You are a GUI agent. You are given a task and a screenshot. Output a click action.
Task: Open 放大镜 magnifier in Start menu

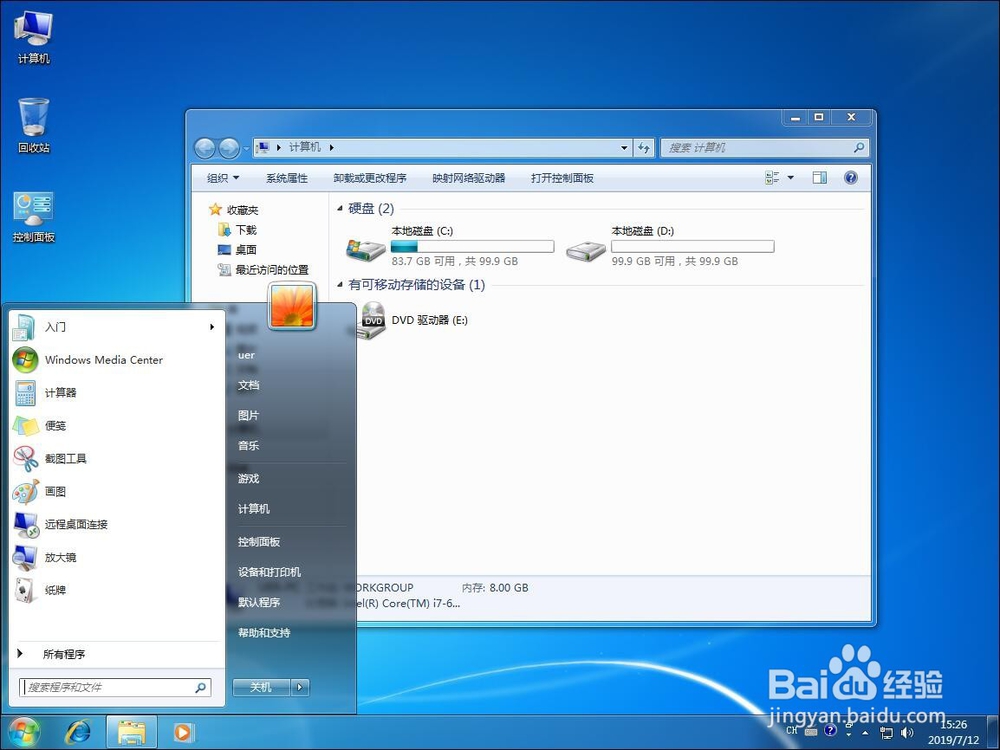coord(119,557)
